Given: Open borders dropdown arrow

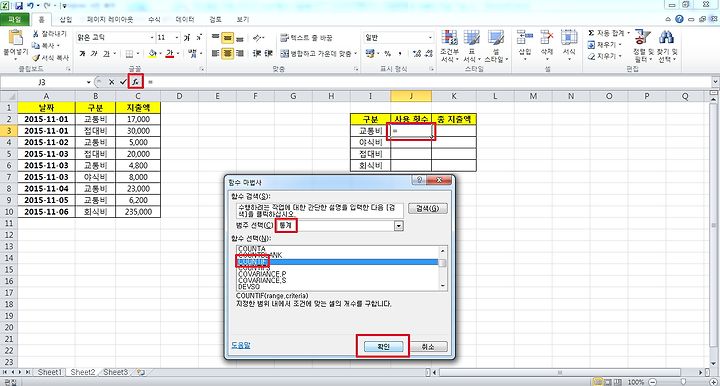Looking at the screenshot, I should click(138, 54).
